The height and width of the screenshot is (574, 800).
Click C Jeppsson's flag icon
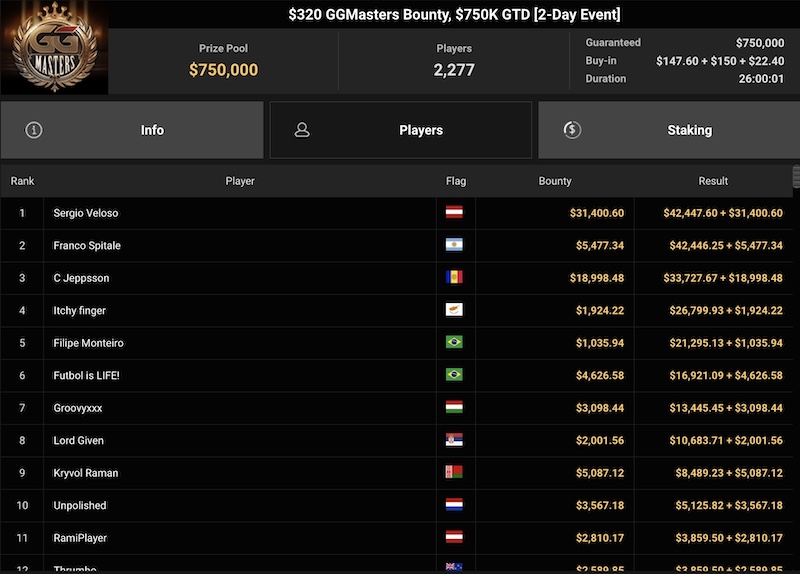(454, 278)
